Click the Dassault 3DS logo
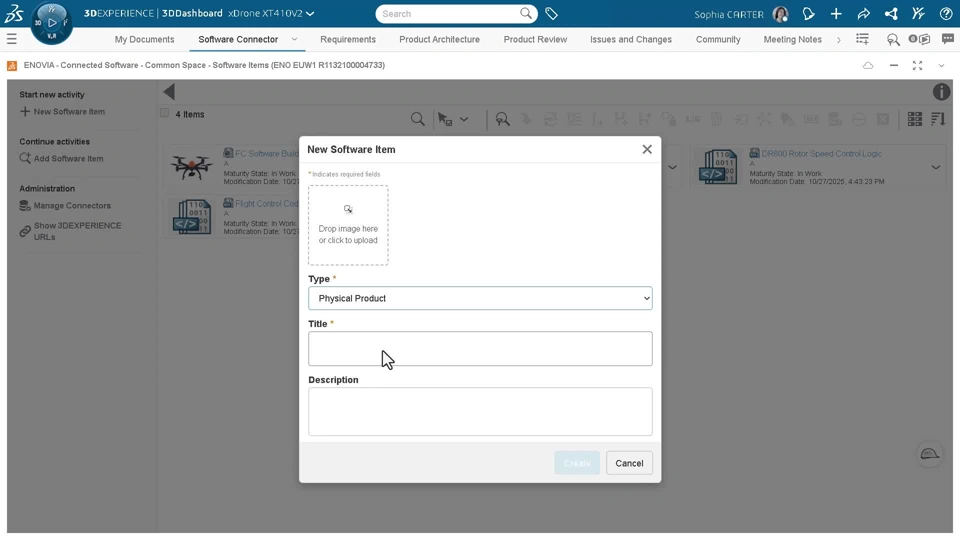Screen dimensions: 960x540 point(14,13)
